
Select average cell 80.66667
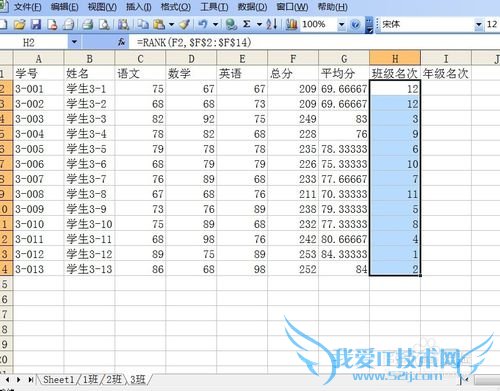tap(344, 239)
